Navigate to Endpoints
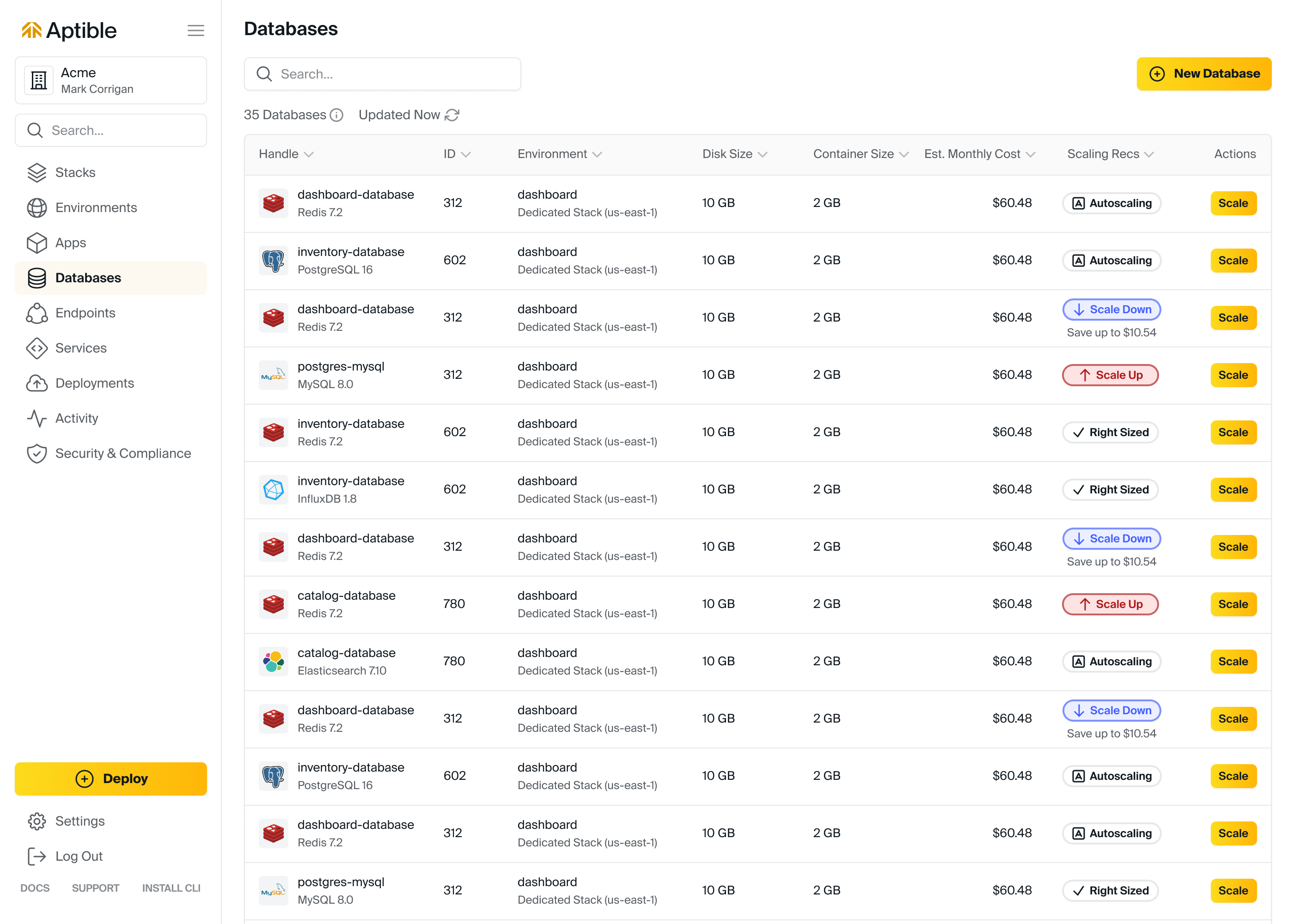The height and width of the screenshot is (924, 1294). coord(85,313)
